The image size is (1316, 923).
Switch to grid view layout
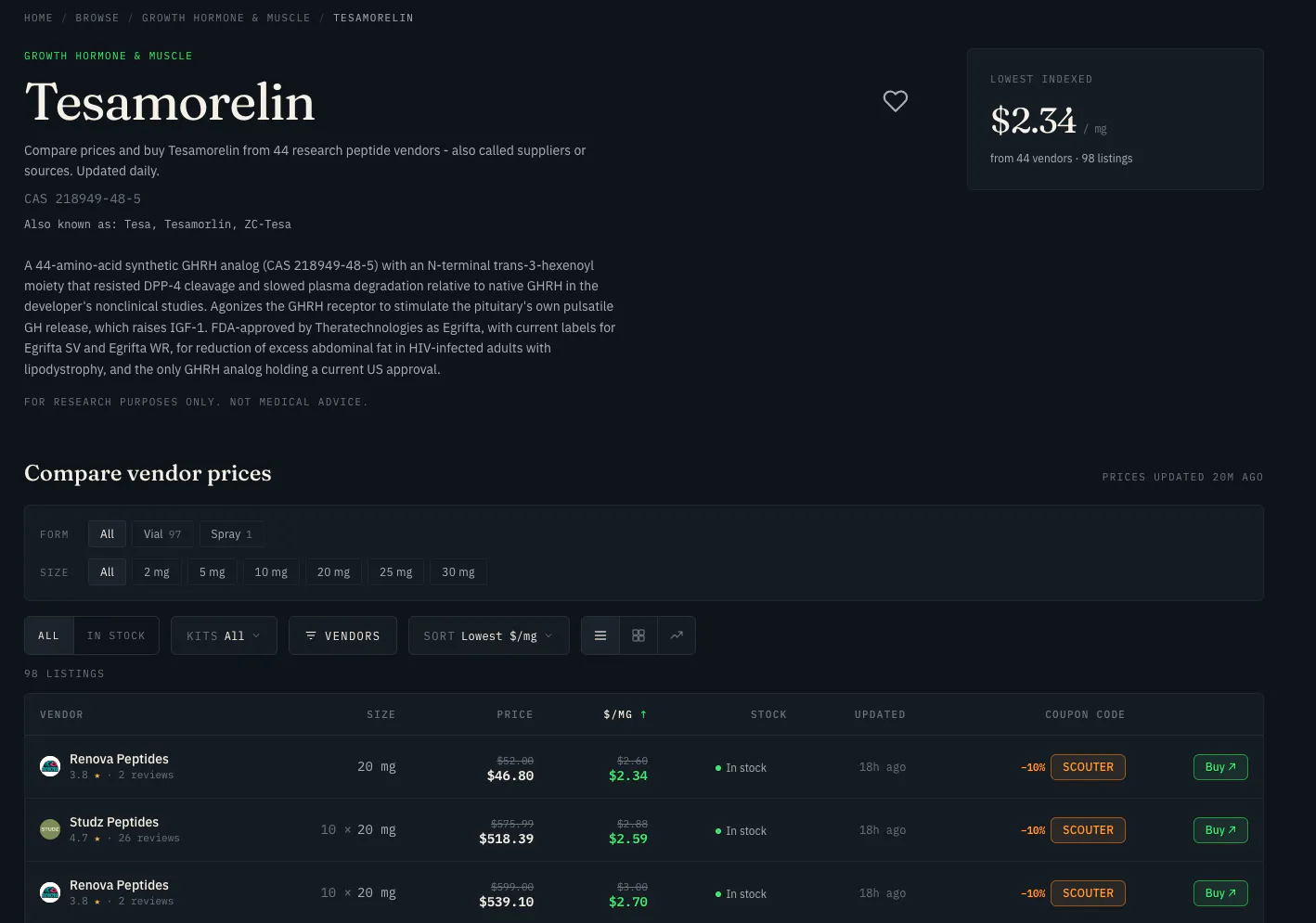(x=639, y=635)
